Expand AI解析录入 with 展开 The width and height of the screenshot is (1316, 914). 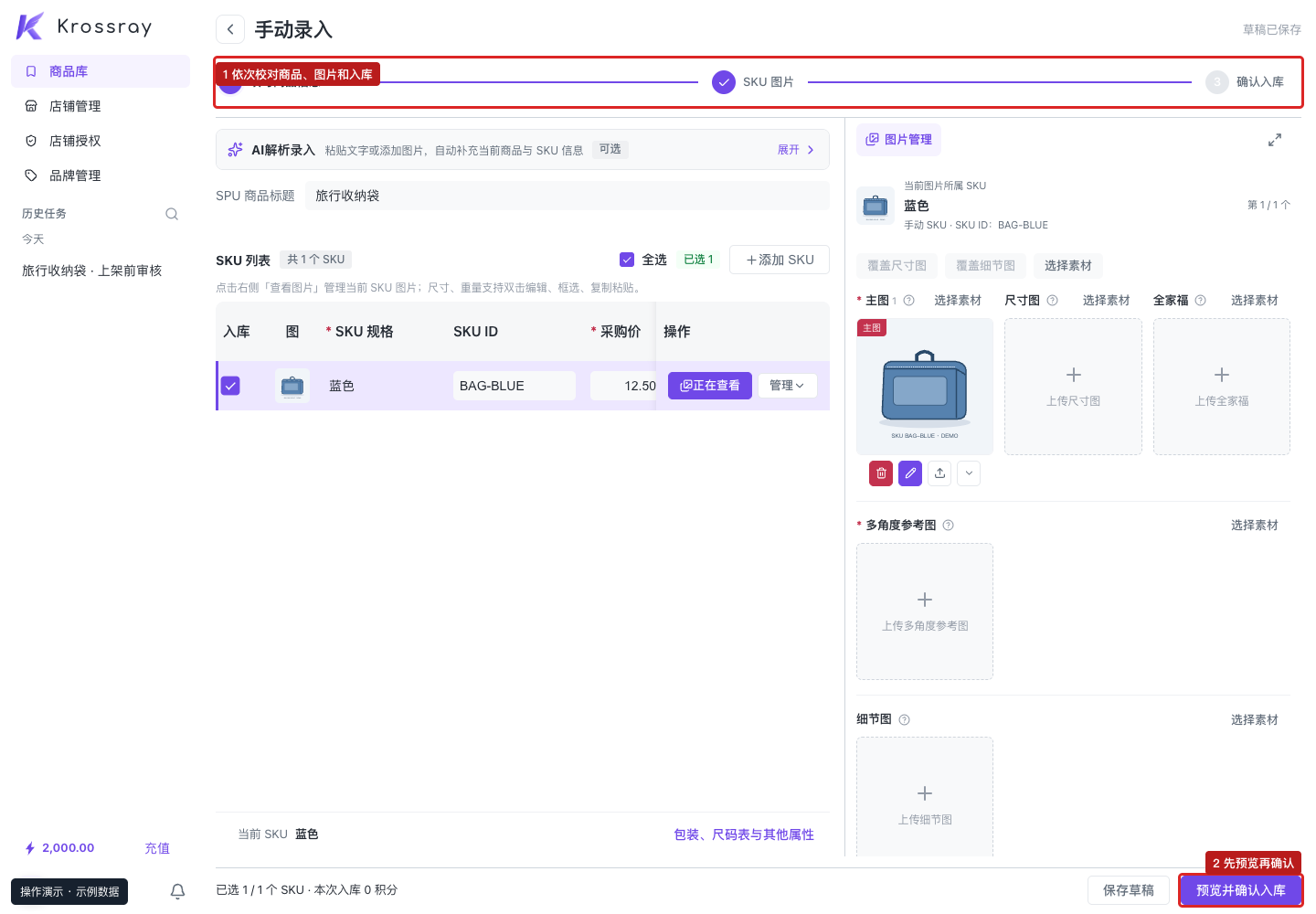pyautogui.click(x=795, y=150)
